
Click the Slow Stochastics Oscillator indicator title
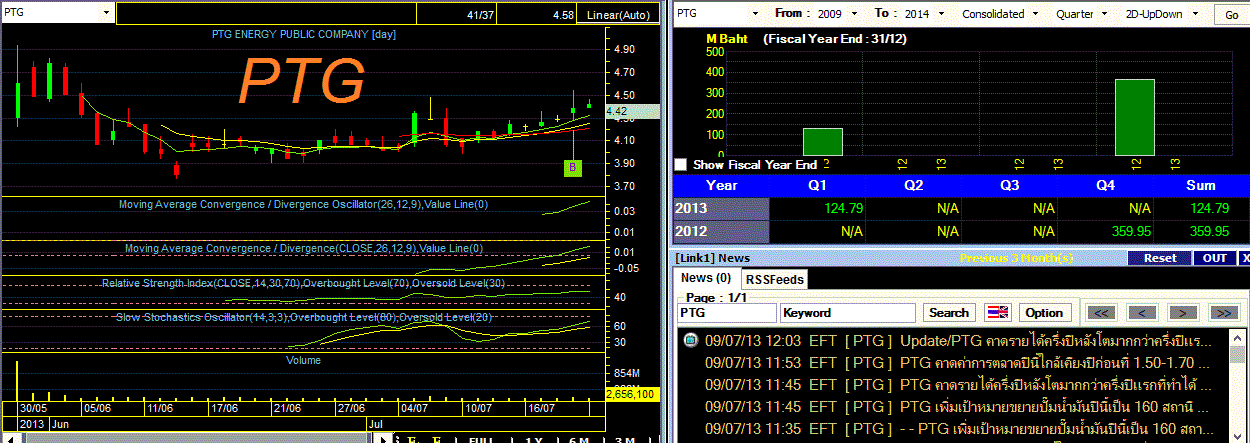(303, 317)
